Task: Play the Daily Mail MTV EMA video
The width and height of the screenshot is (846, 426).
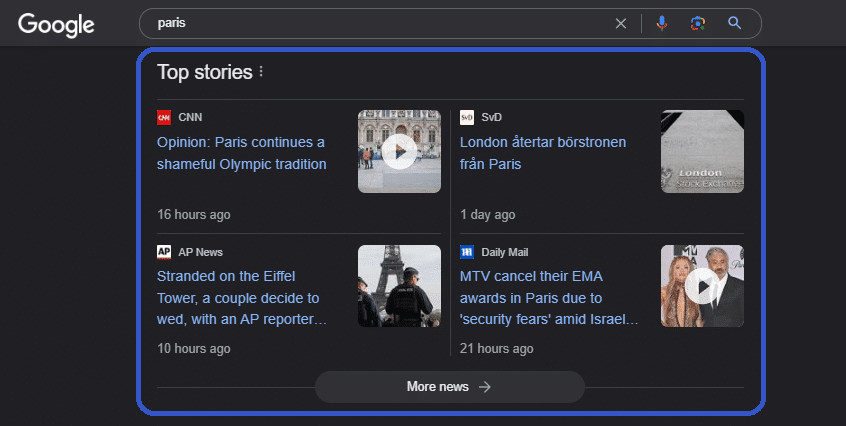Action: (x=702, y=287)
